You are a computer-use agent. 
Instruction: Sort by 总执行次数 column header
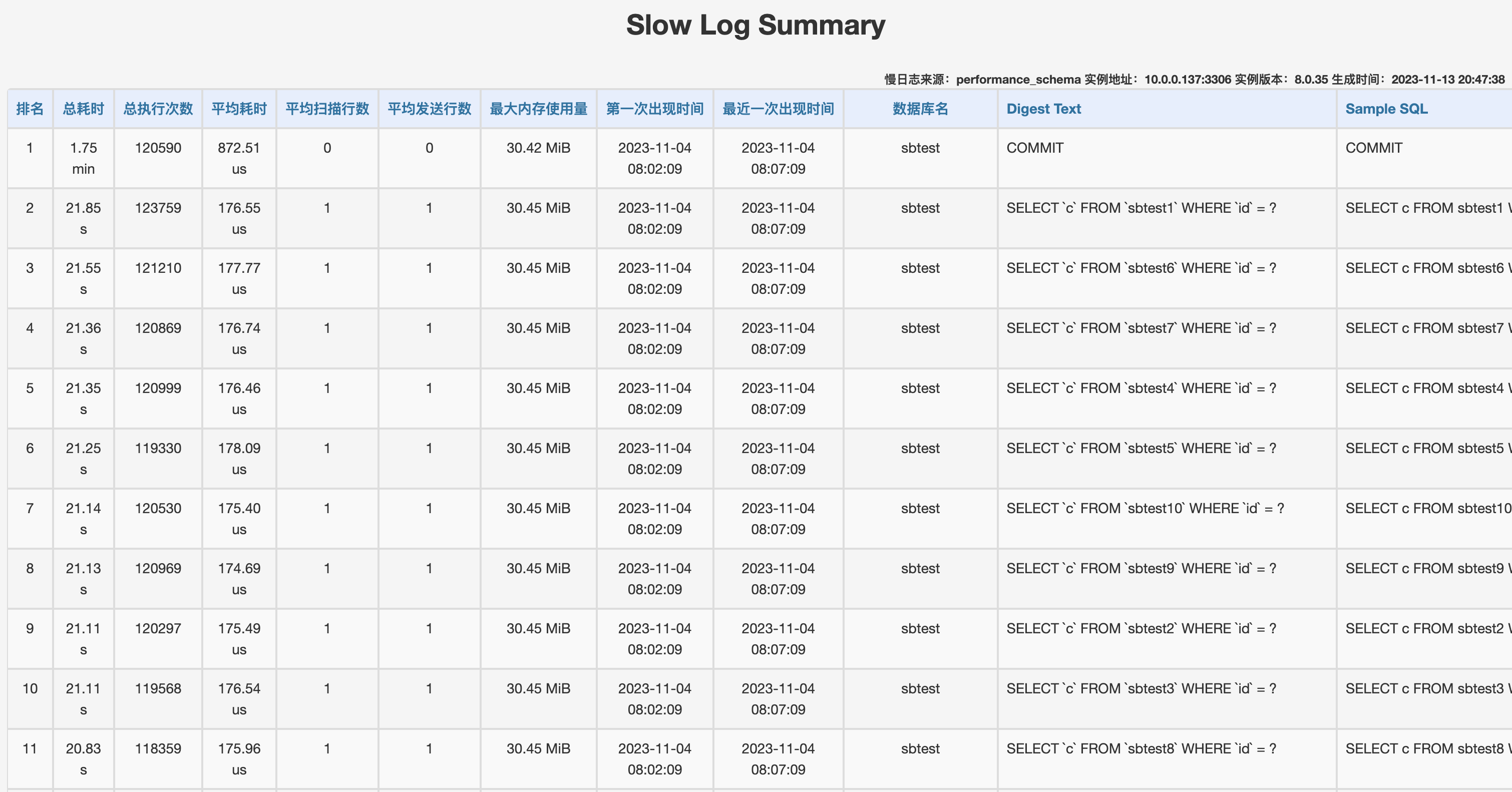click(x=158, y=109)
